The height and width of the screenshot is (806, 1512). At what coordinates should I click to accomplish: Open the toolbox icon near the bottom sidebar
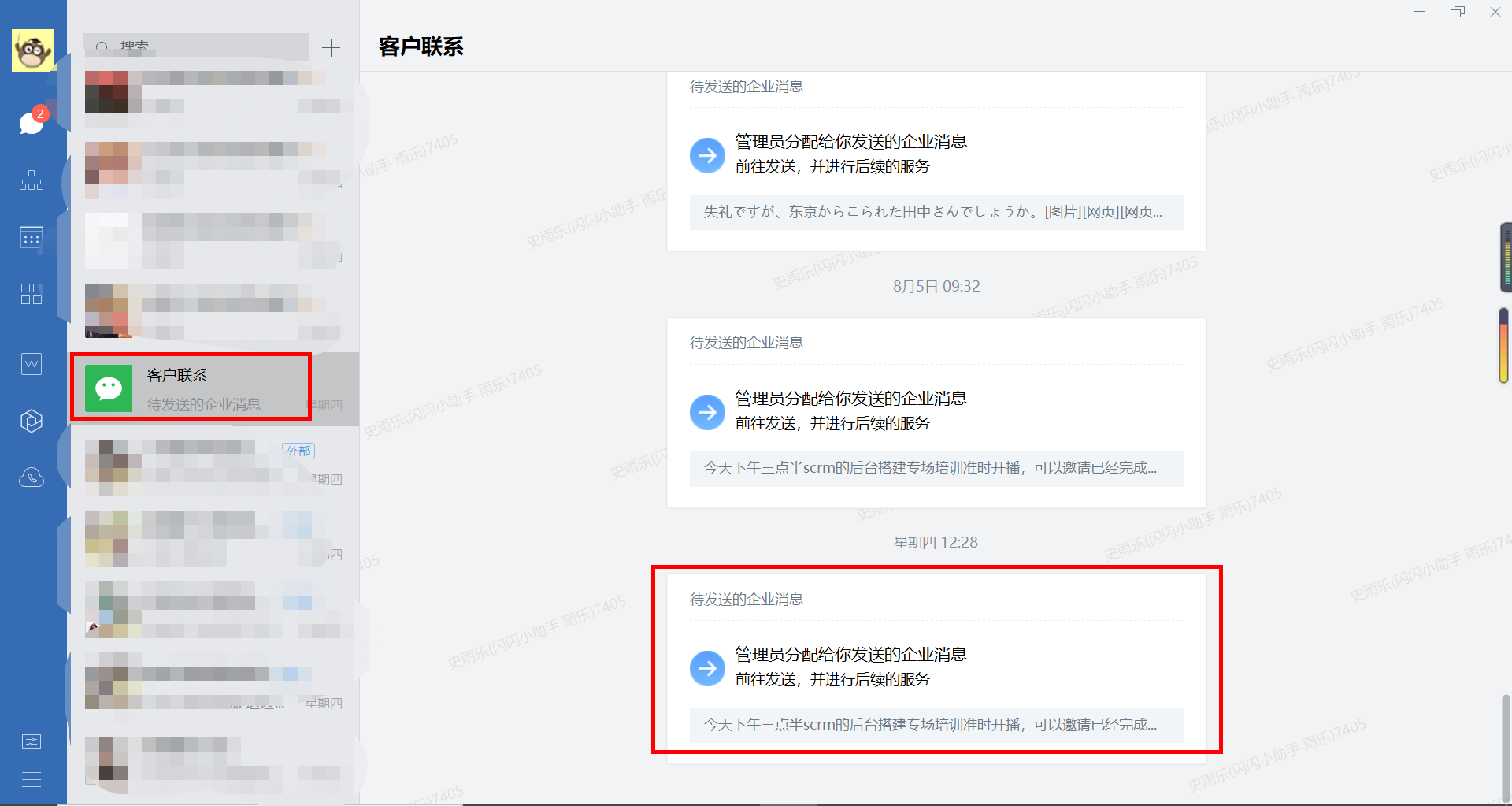point(31,741)
